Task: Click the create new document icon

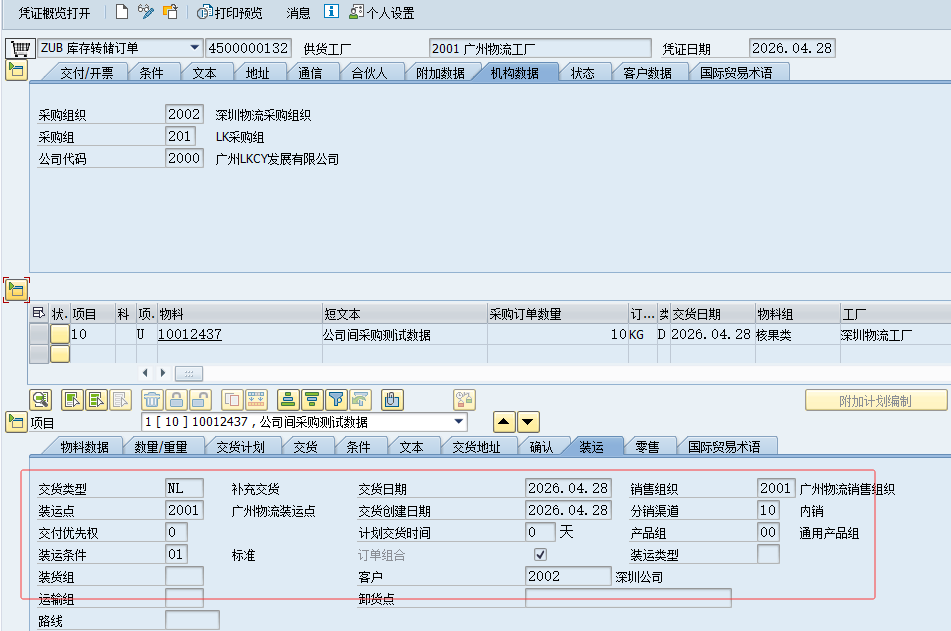Action: coord(122,13)
